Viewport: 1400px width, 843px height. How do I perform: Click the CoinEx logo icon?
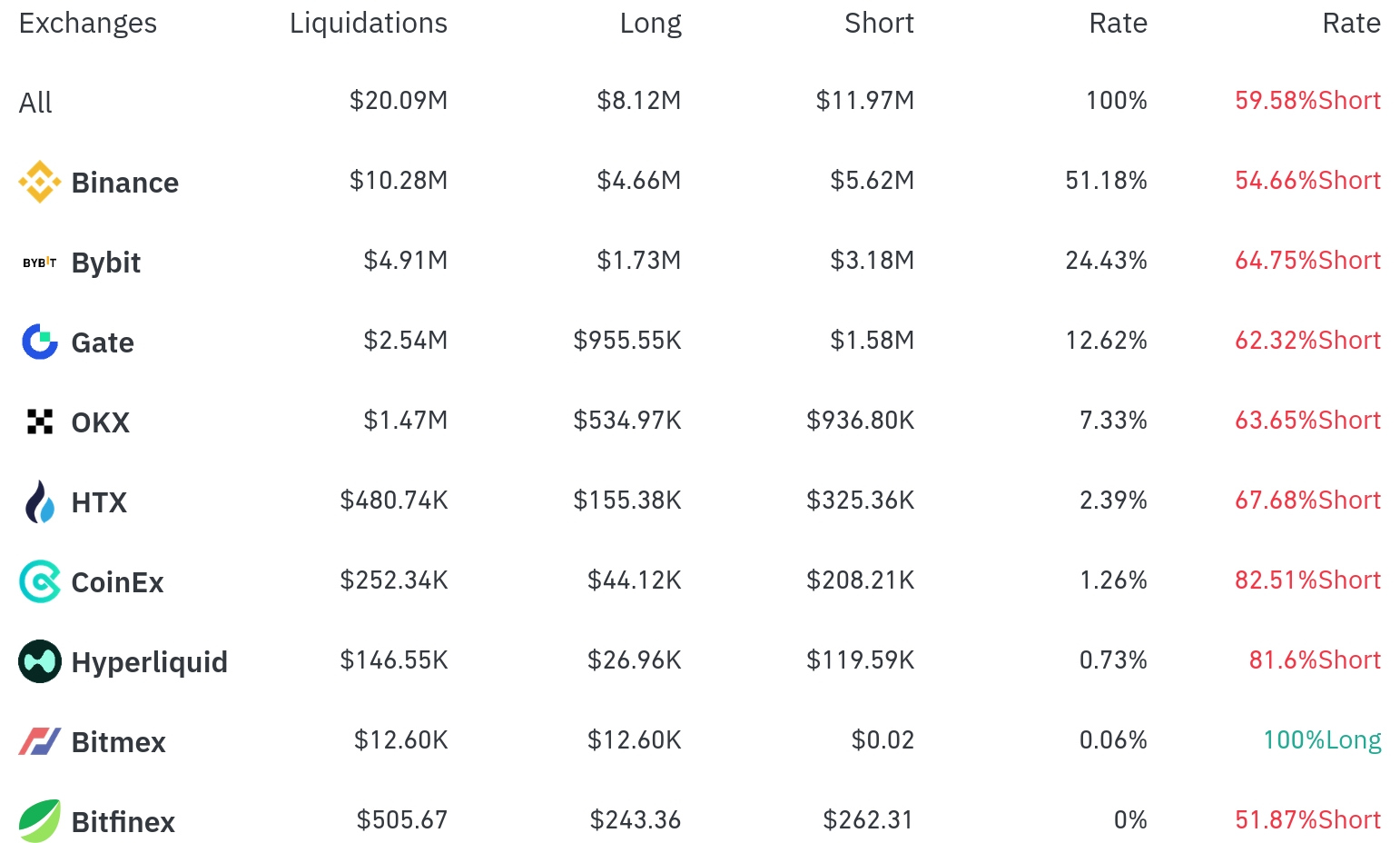(39, 581)
